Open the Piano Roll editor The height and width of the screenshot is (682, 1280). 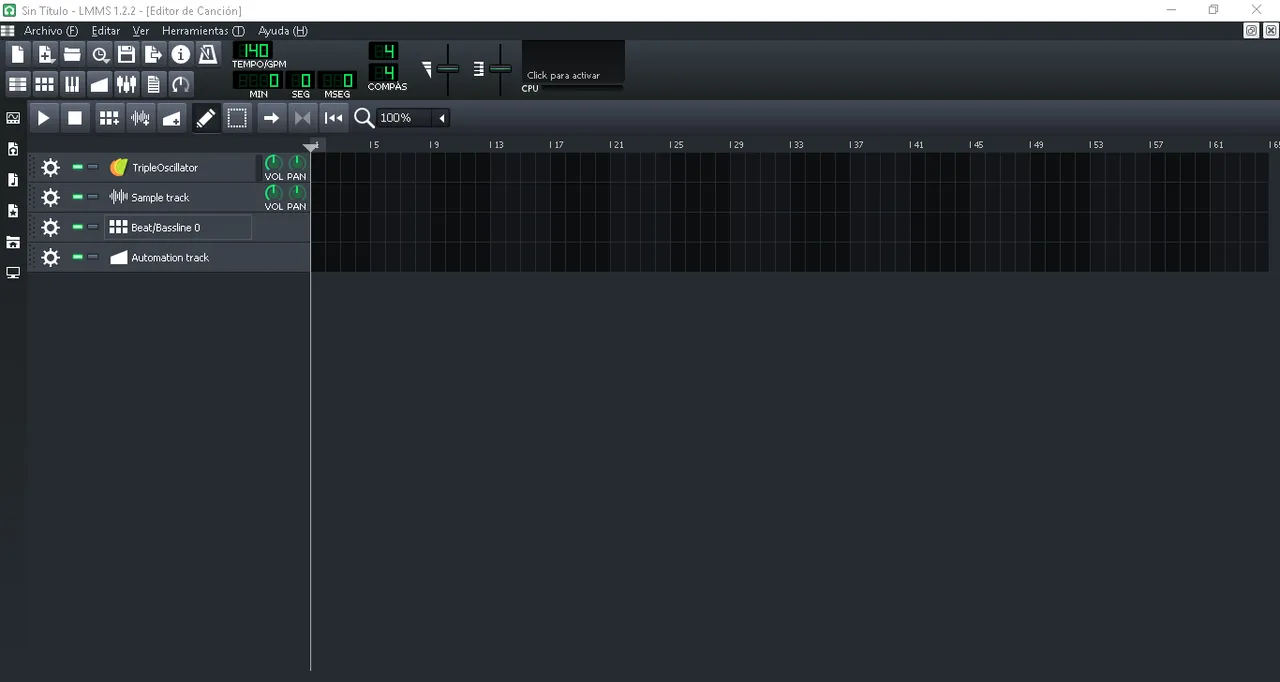(72, 84)
